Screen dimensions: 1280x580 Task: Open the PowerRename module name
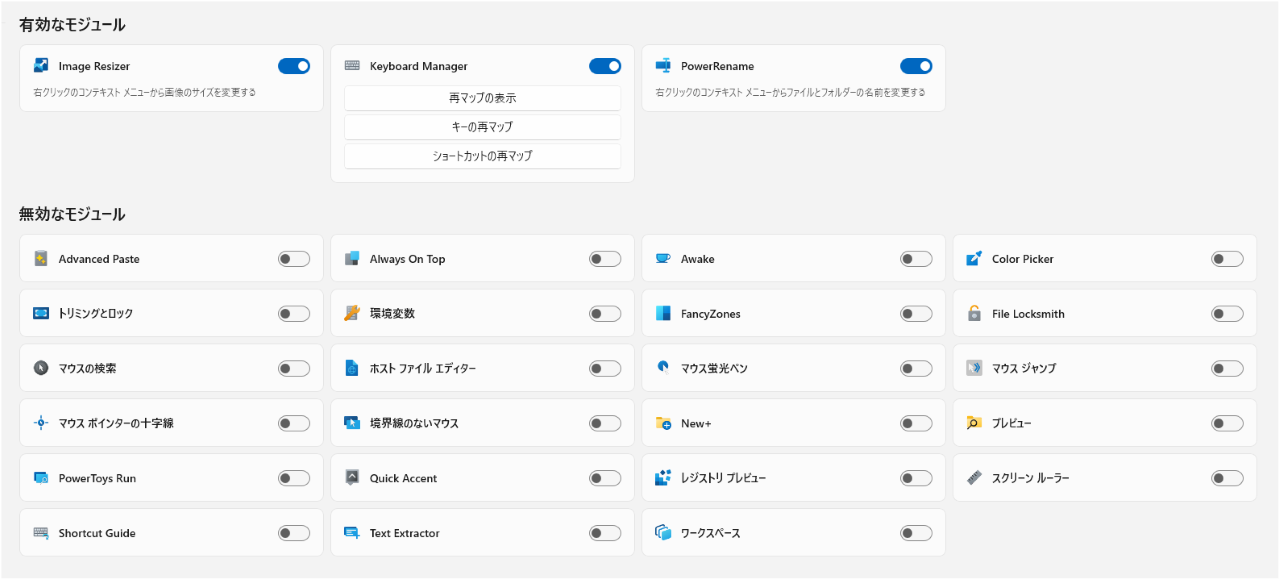[x=718, y=66]
